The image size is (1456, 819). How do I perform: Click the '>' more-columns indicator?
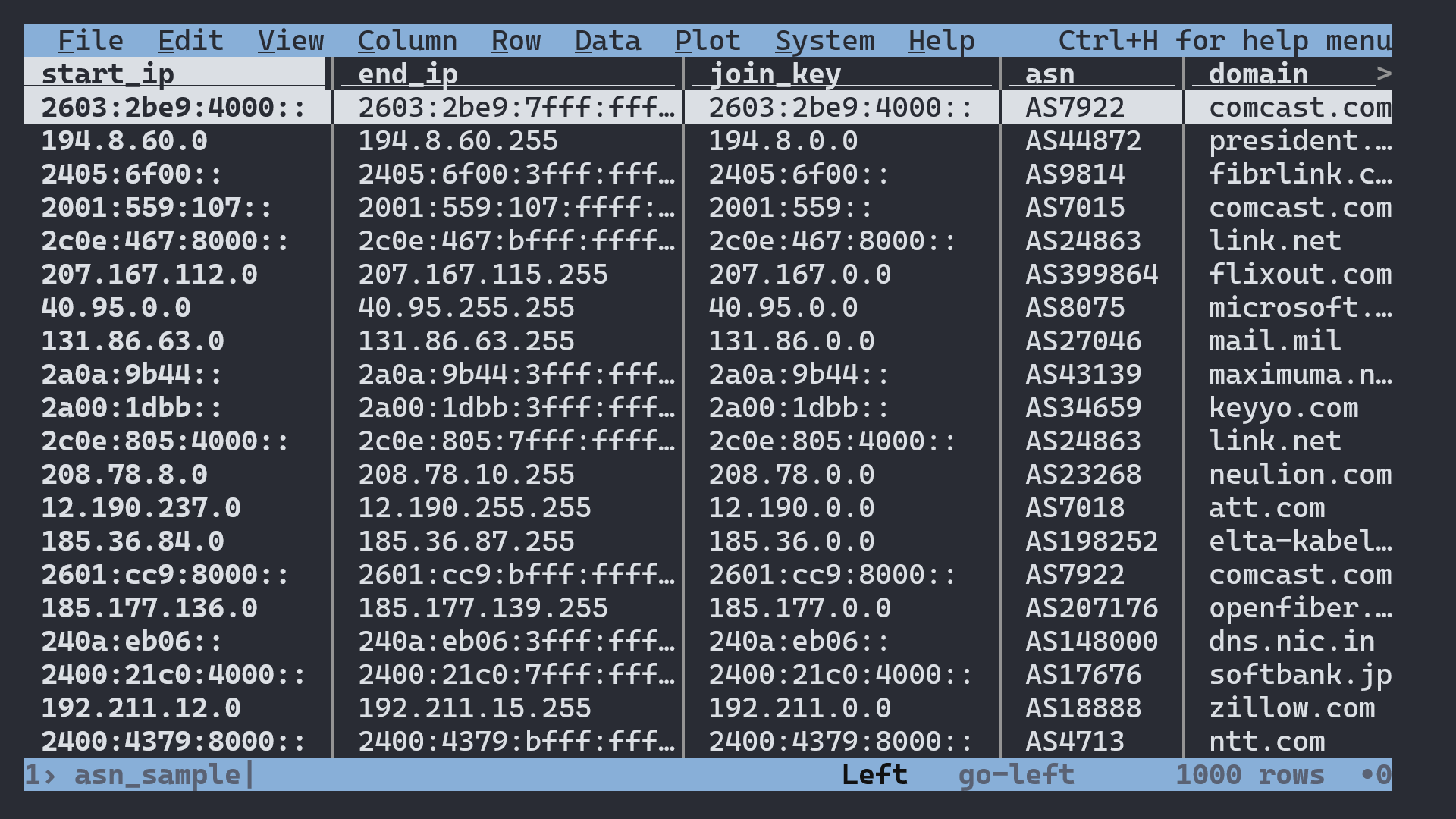1385,74
